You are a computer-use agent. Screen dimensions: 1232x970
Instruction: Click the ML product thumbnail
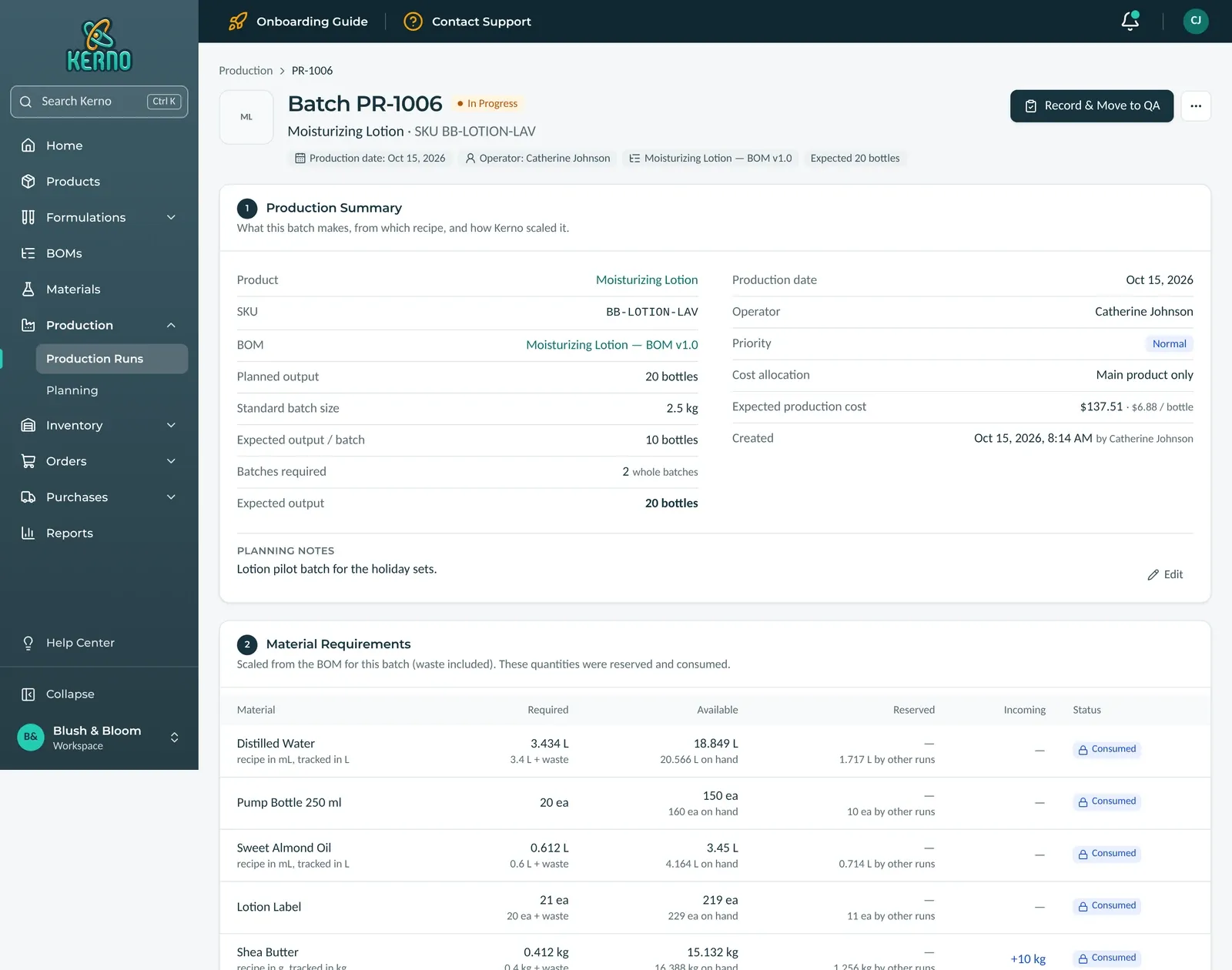(246, 117)
